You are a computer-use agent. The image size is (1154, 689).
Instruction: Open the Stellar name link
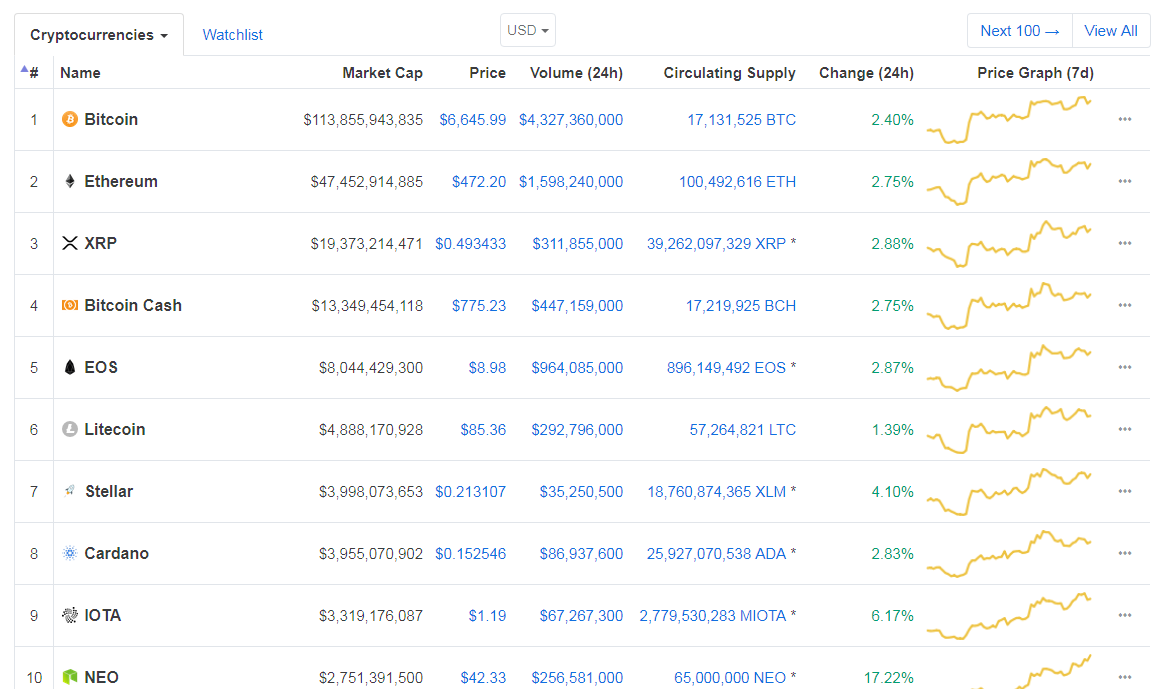pyautogui.click(x=109, y=491)
